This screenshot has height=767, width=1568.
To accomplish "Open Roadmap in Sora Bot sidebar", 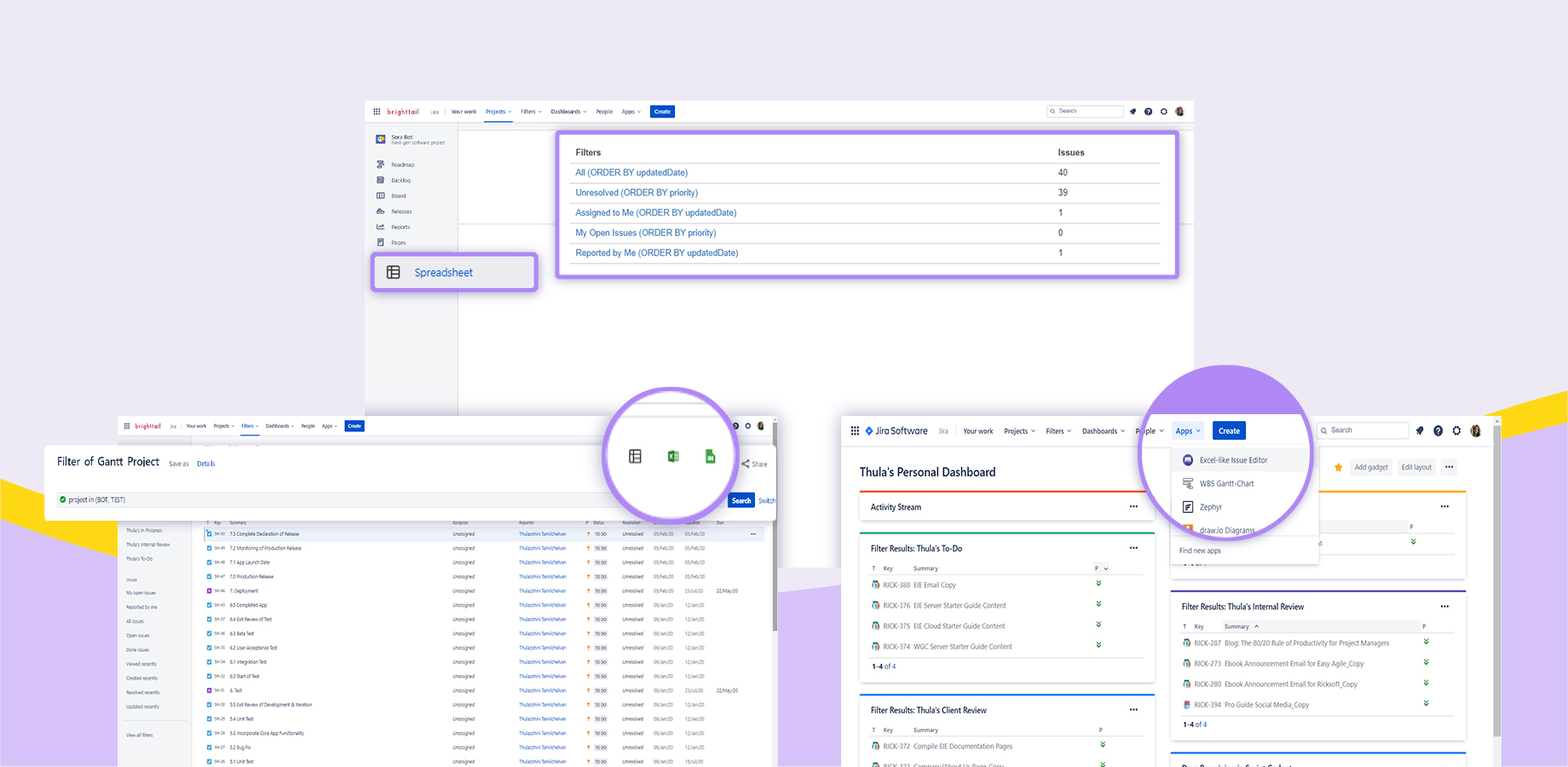I will (395, 164).
